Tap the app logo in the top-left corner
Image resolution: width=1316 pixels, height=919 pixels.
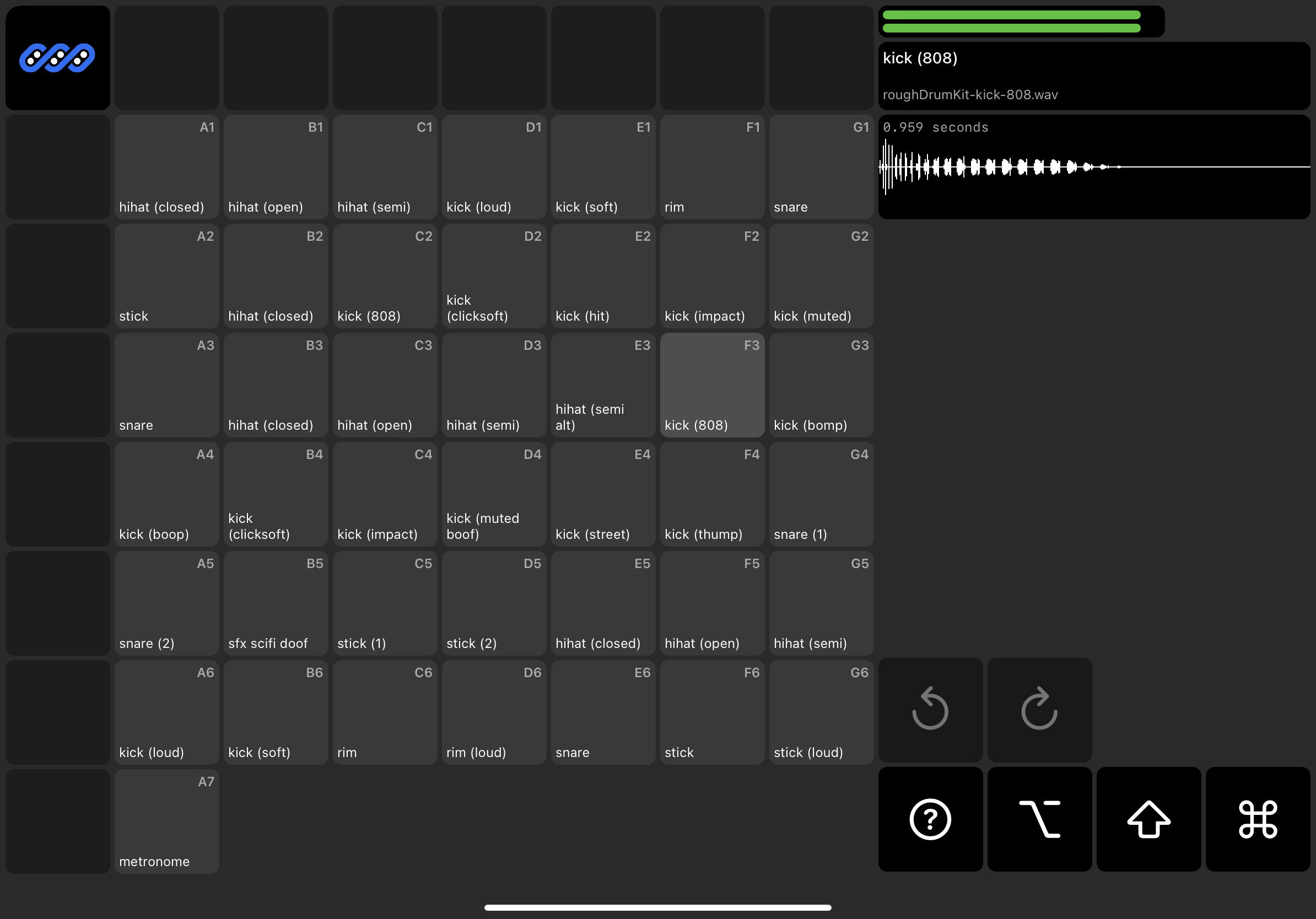[x=57, y=57]
